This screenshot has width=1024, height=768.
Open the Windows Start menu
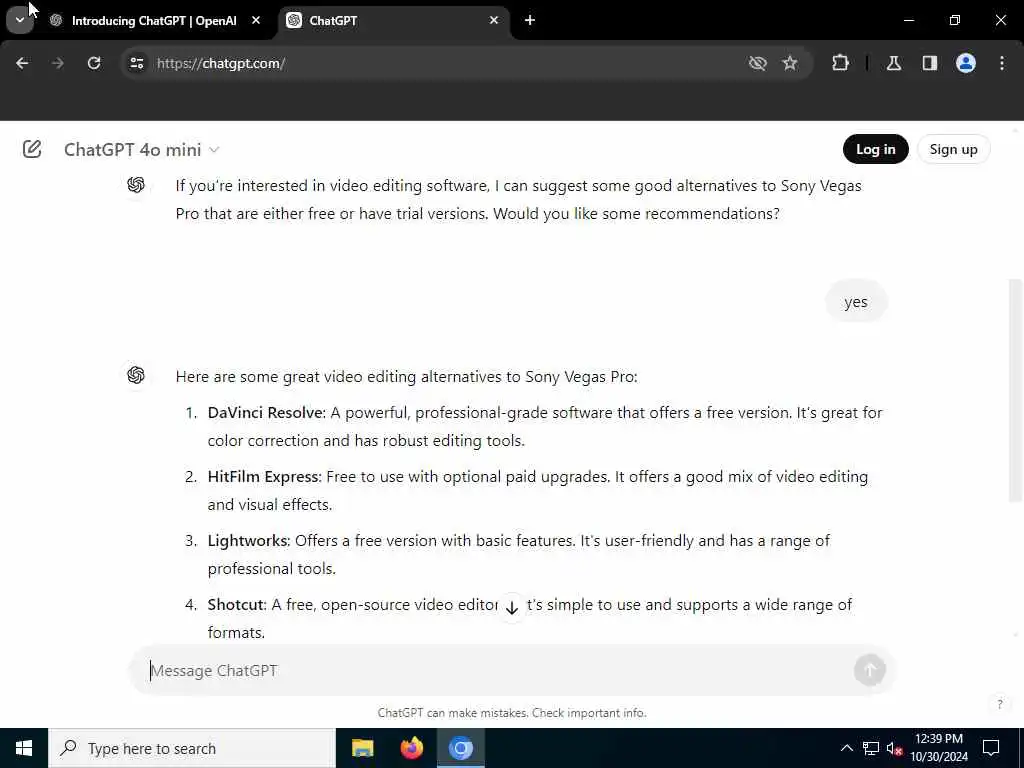tap(24, 748)
